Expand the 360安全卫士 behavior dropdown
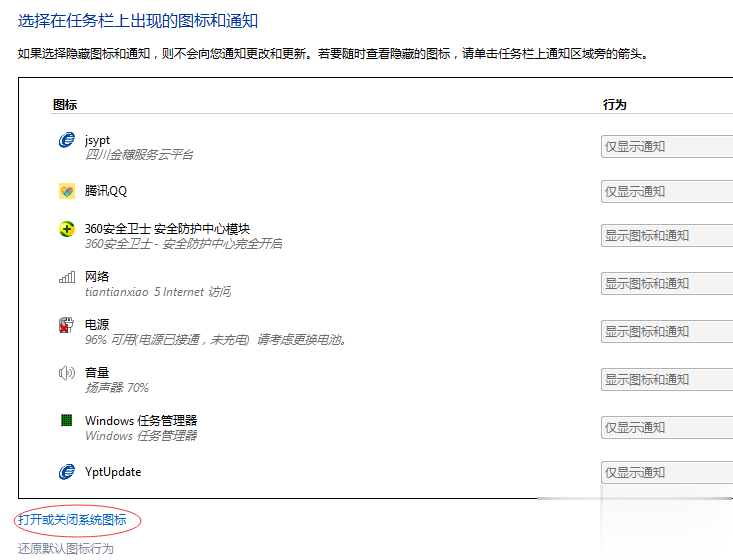This screenshot has width=733, height=560. [666, 236]
